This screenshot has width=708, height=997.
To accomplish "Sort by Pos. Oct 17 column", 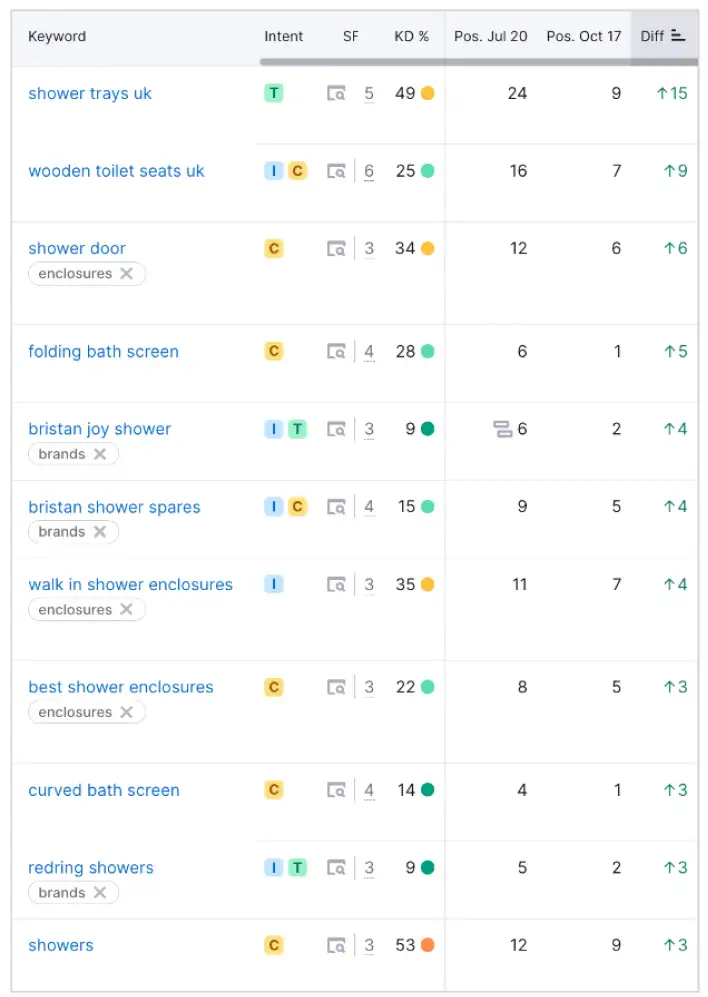I will click(583, 36).
